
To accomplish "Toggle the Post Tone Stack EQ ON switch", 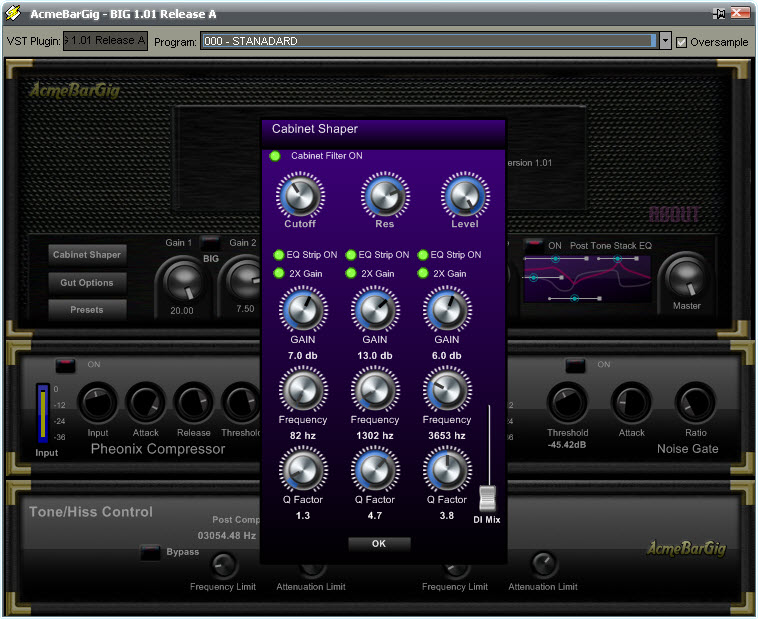I will (x=534, y=245).
